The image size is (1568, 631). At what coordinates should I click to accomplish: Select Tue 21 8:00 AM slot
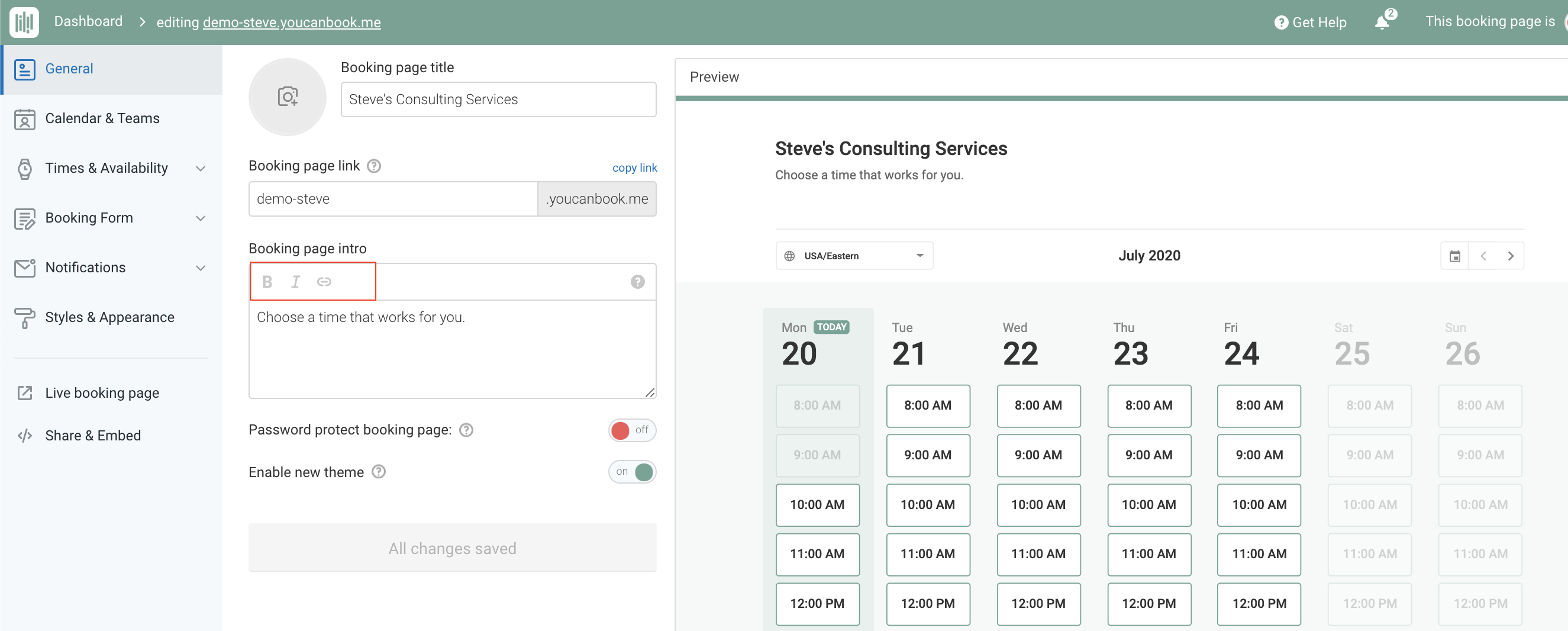point(928,405)
